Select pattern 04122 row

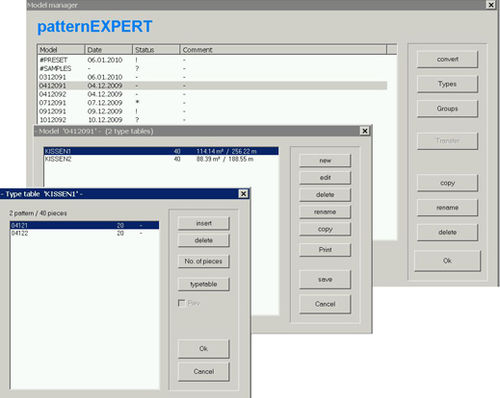tap(85, 233)
